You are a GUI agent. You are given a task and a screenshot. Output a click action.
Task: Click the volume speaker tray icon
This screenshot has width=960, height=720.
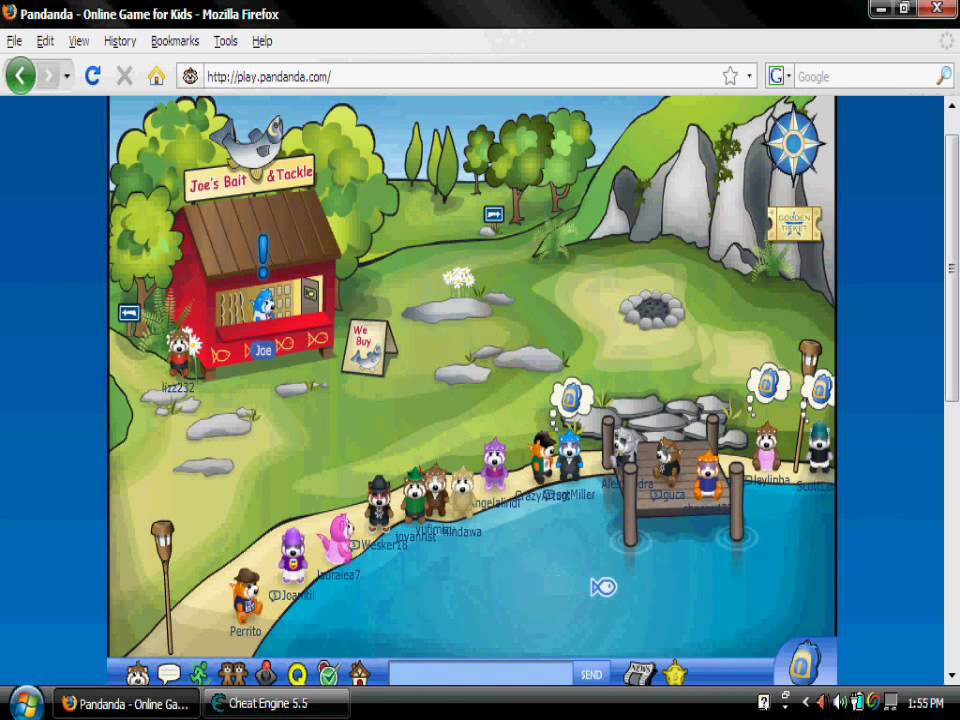(x=840, y=703)
